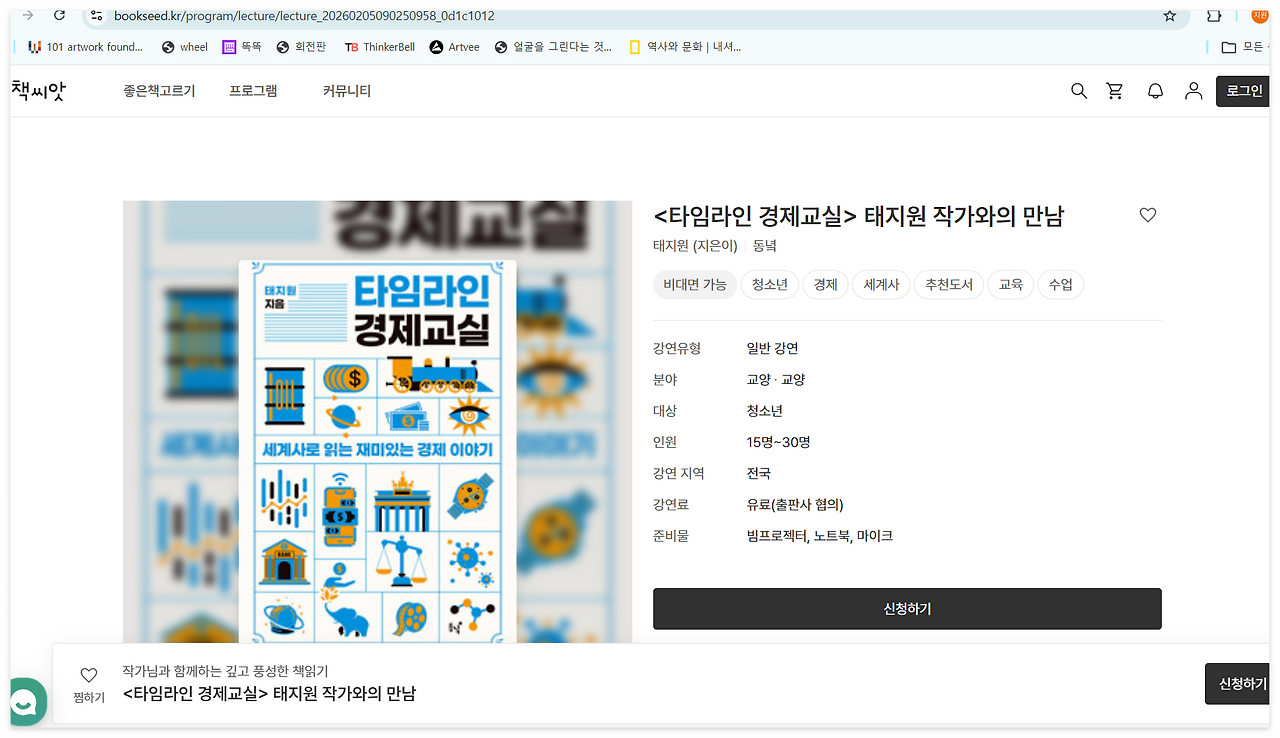Viewport: 1280px width, 738px height.
Task: Open the chat support bubble icon
Action: (25, 702)
